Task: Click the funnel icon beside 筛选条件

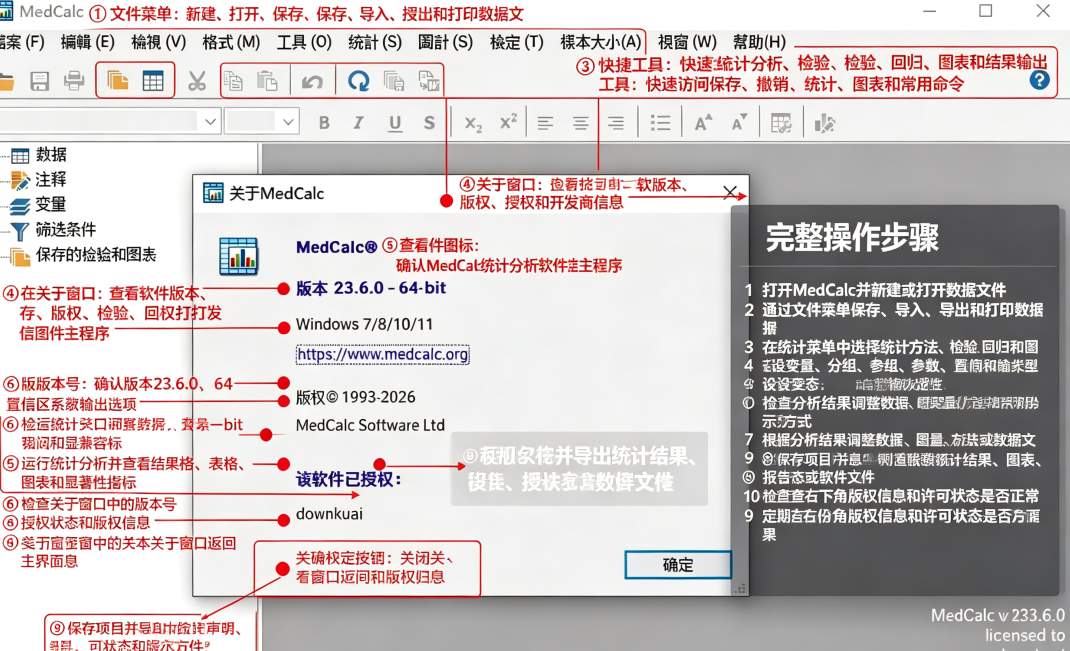Action: click(20, 232)
